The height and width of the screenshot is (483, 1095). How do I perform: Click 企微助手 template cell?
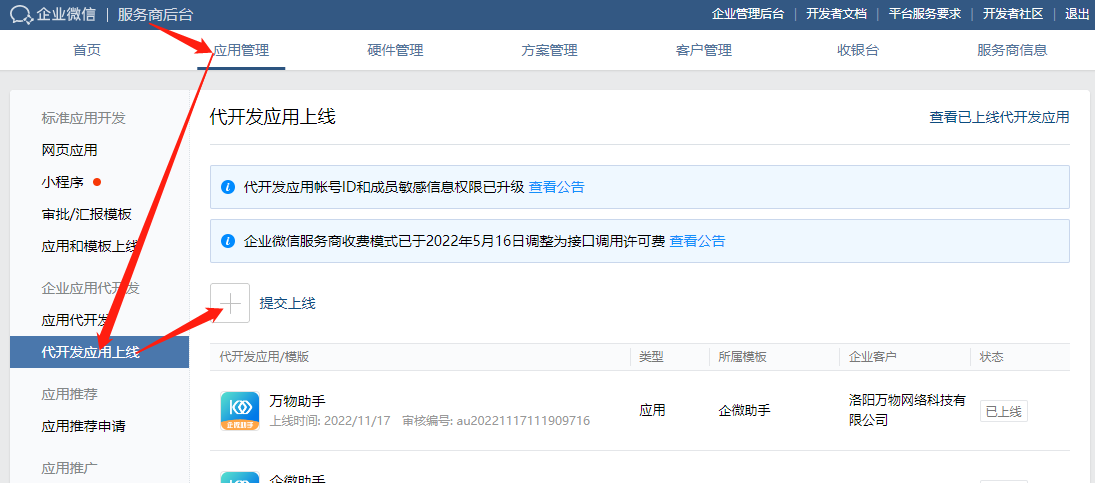coord(744,410)
